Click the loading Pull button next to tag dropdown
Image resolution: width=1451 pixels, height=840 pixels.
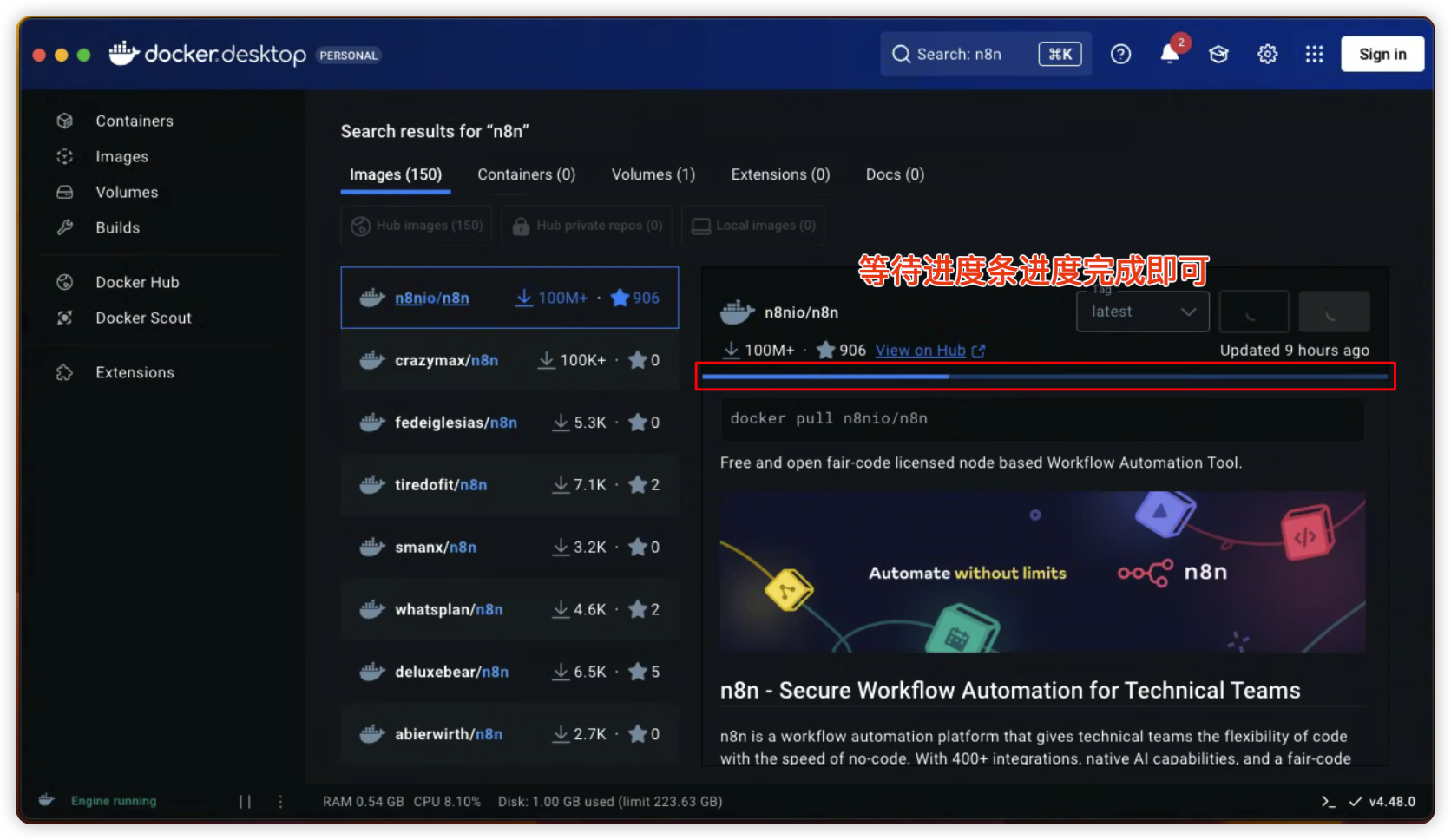(x=1253, y=312)
